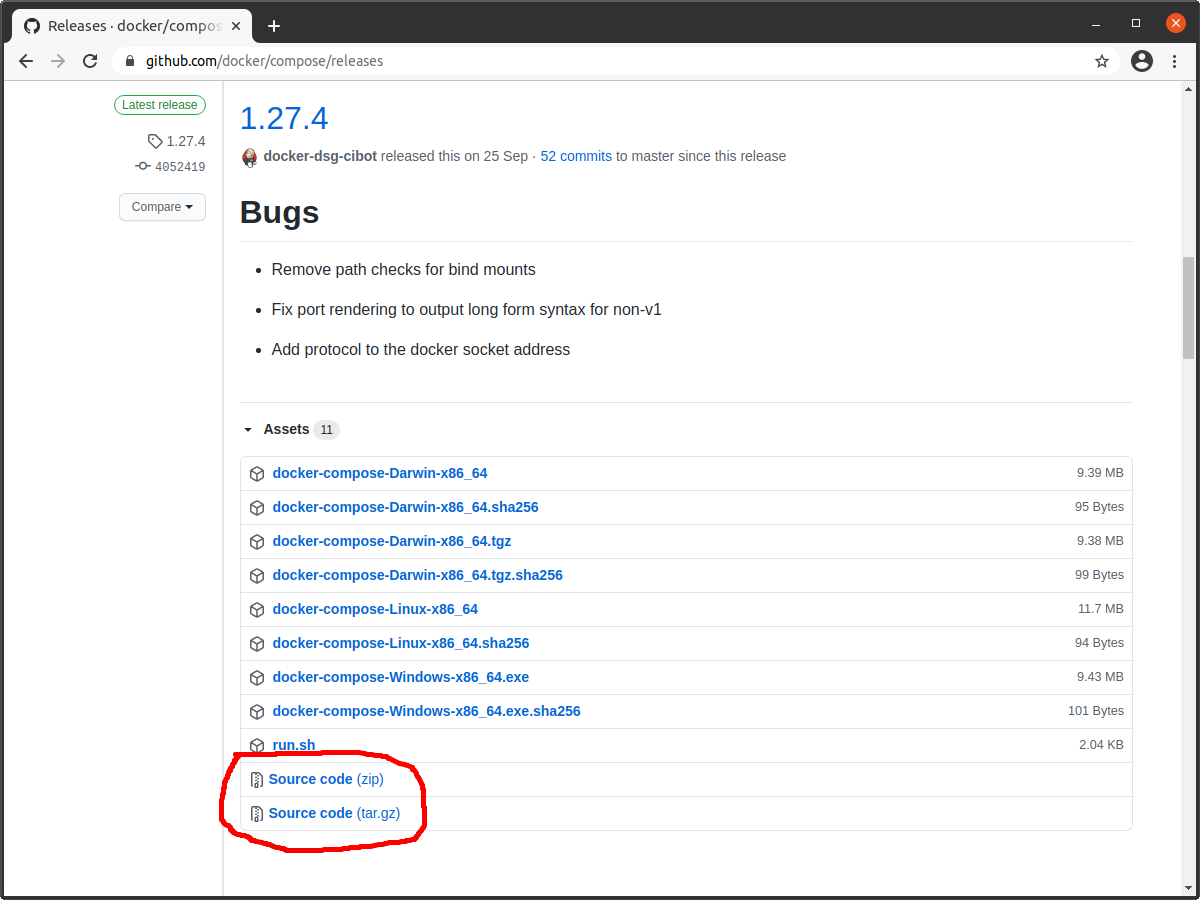Collapse the Assets section triangle
The height and width of the screenshot is (900, 1200).
[248, 430]
